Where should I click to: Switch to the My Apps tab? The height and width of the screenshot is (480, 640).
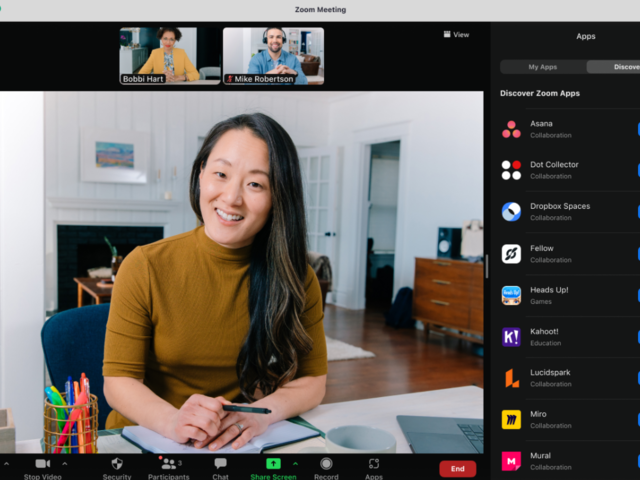[x=542, y=67]
